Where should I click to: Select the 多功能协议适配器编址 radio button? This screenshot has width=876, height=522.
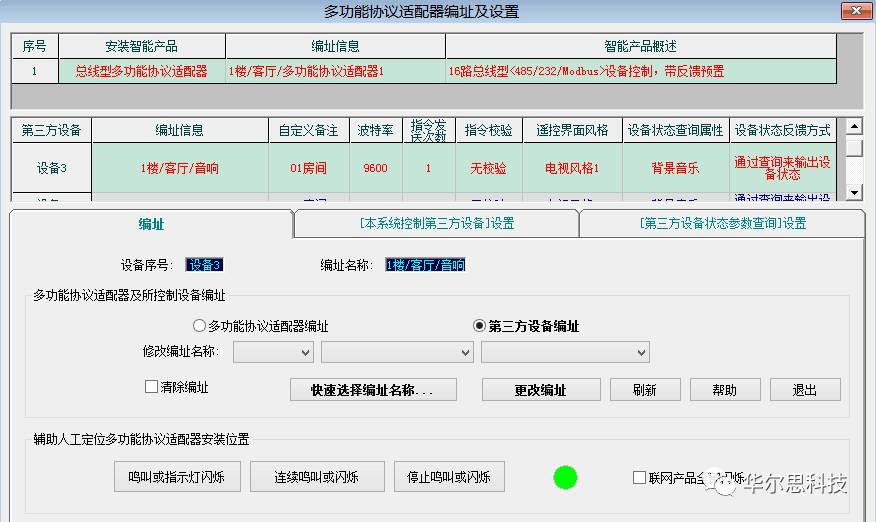[x=199, y=326]
